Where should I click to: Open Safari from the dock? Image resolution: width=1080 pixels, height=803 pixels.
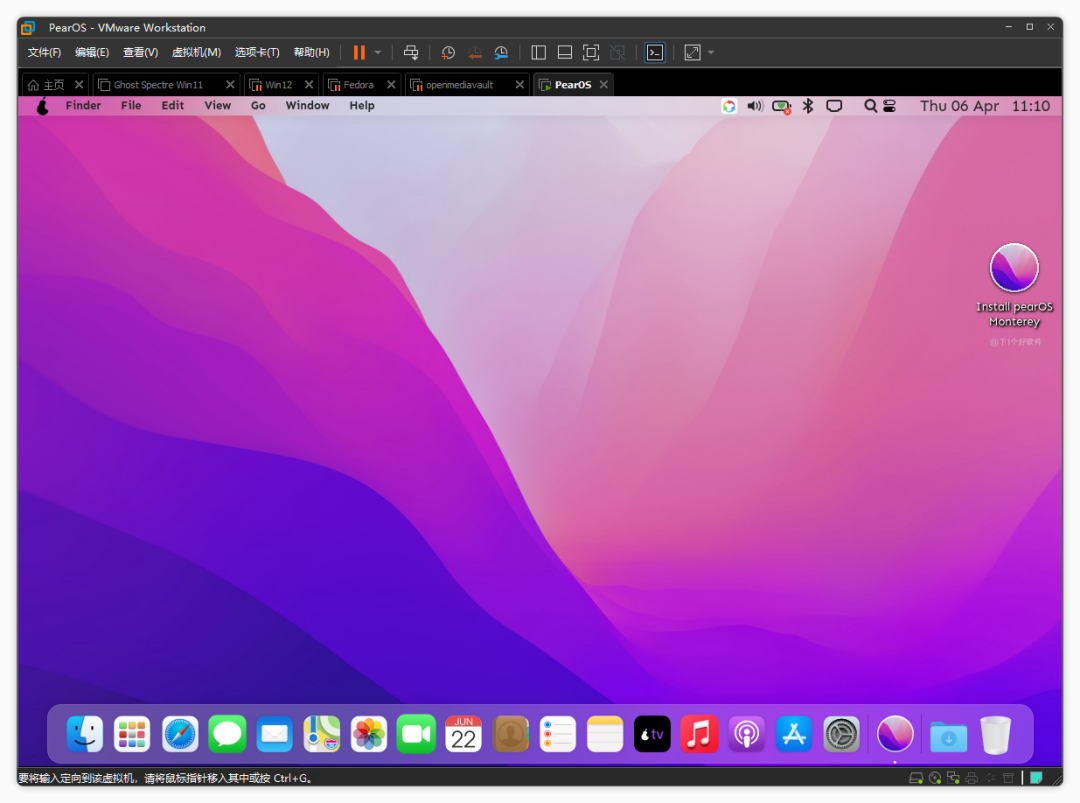point(180,735)
